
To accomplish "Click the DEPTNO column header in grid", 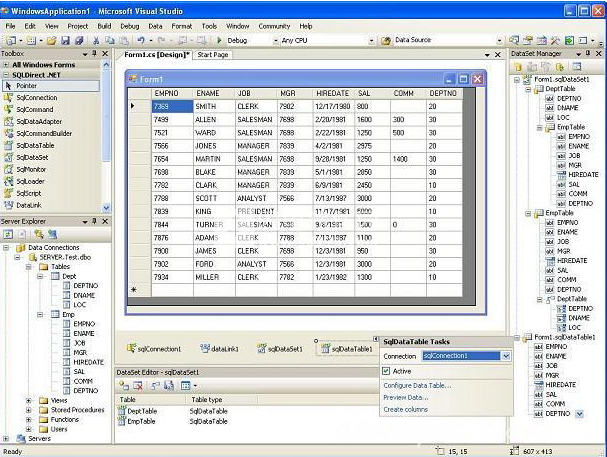I will tap(444, 93).
